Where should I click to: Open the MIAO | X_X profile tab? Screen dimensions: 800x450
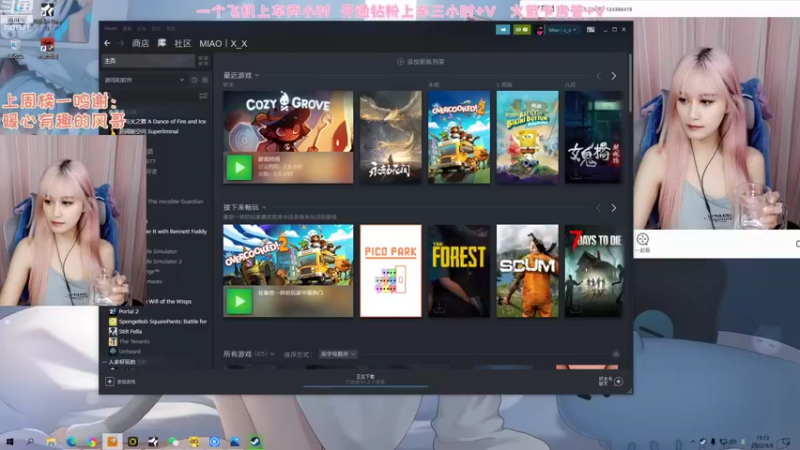pyautogui.click(x=223, y=43)
